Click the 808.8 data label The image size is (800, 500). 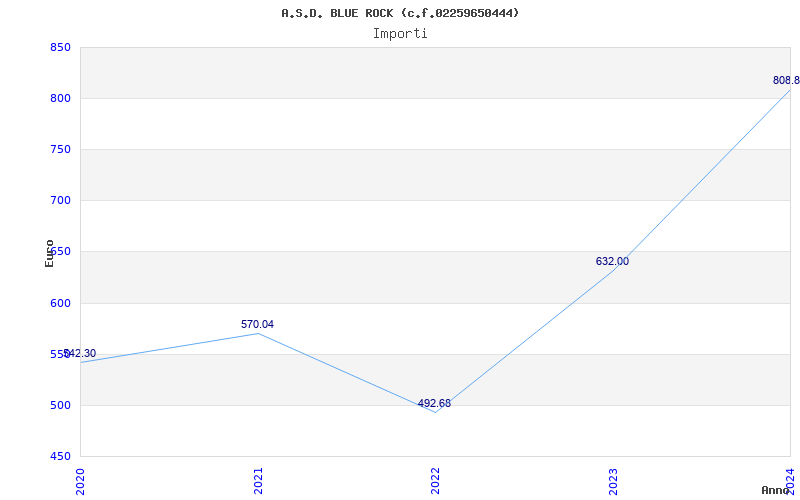coord(785,80)
